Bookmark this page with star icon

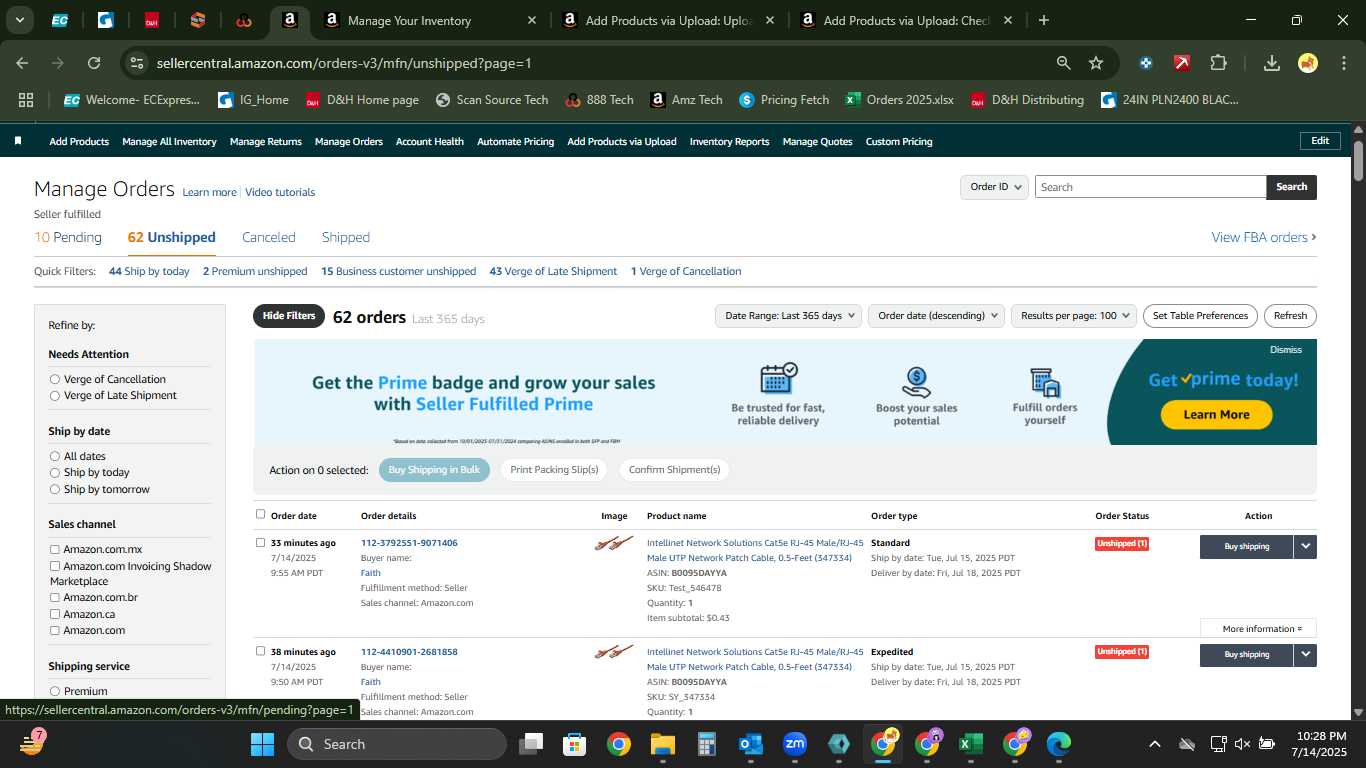tap(1096, 63)
